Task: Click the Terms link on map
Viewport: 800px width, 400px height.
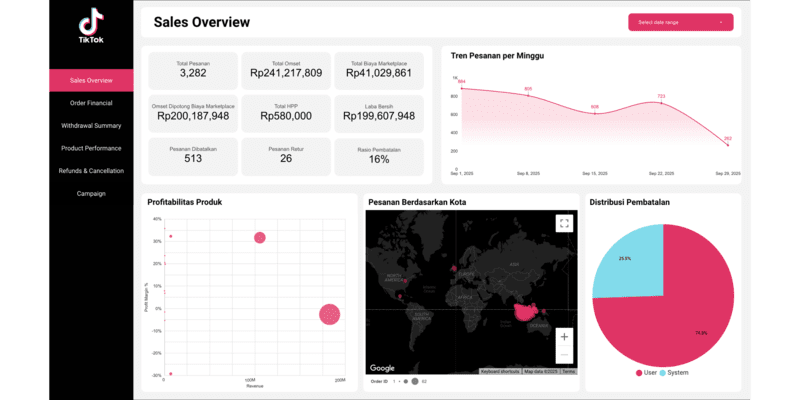Action: point(568,371)
